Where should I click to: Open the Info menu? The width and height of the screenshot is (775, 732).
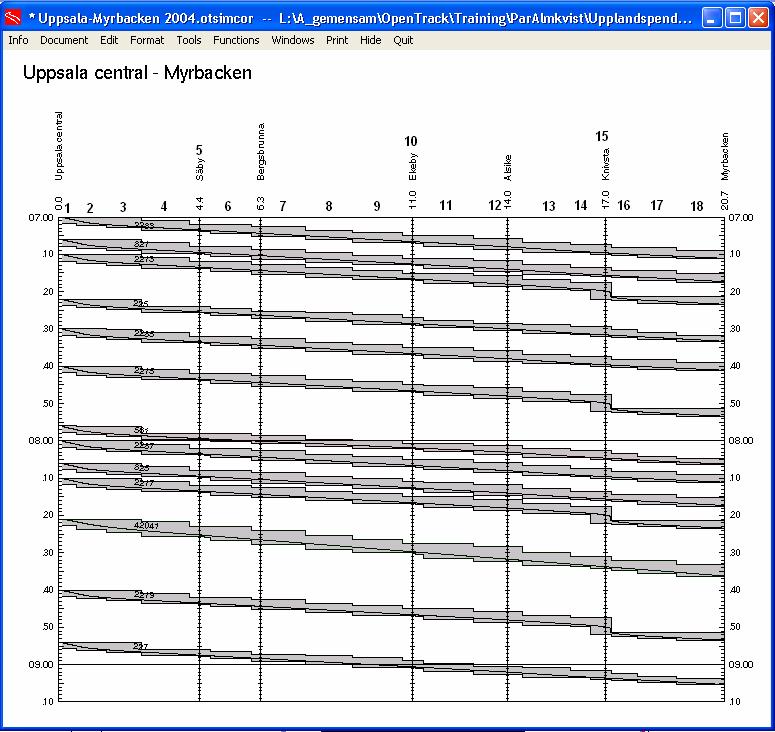tap(18, 40)
